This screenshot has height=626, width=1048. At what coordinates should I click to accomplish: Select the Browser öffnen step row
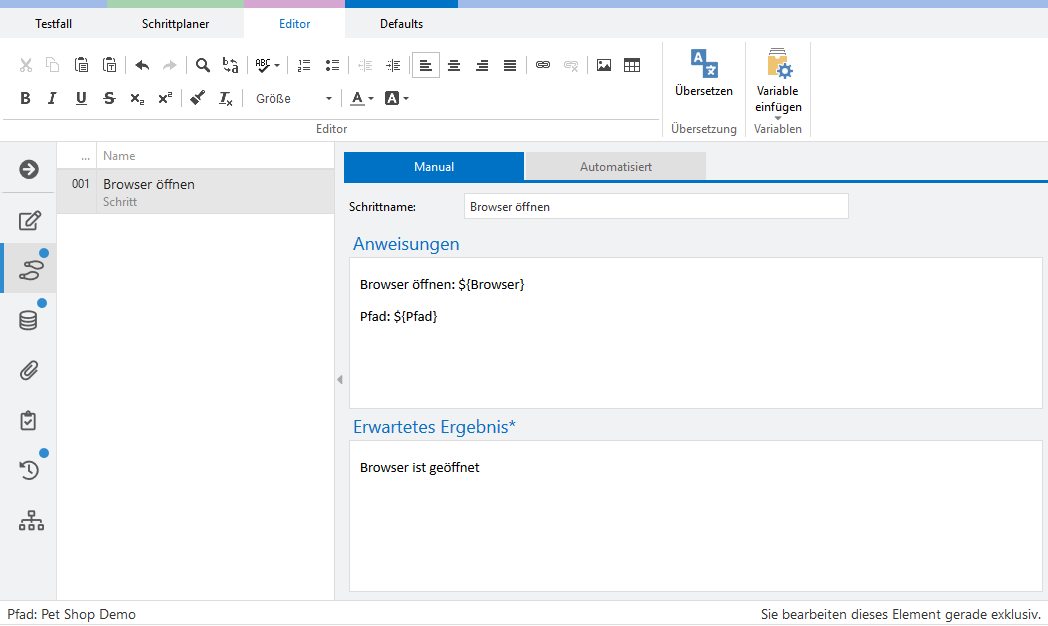click(195, 192)
